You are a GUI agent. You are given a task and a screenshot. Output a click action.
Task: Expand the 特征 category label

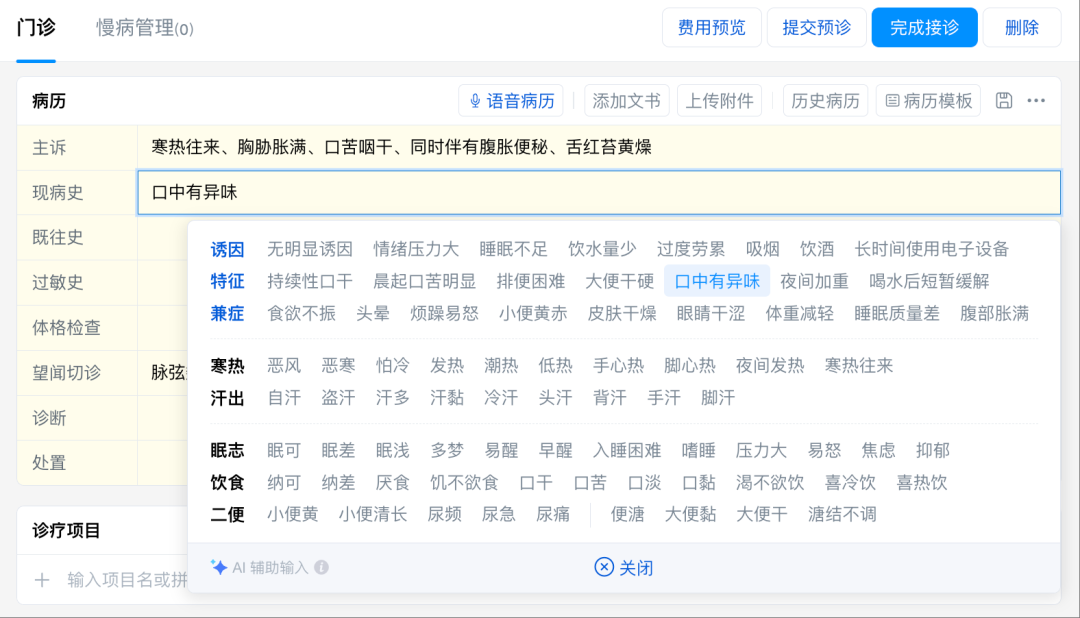[227, 281]
